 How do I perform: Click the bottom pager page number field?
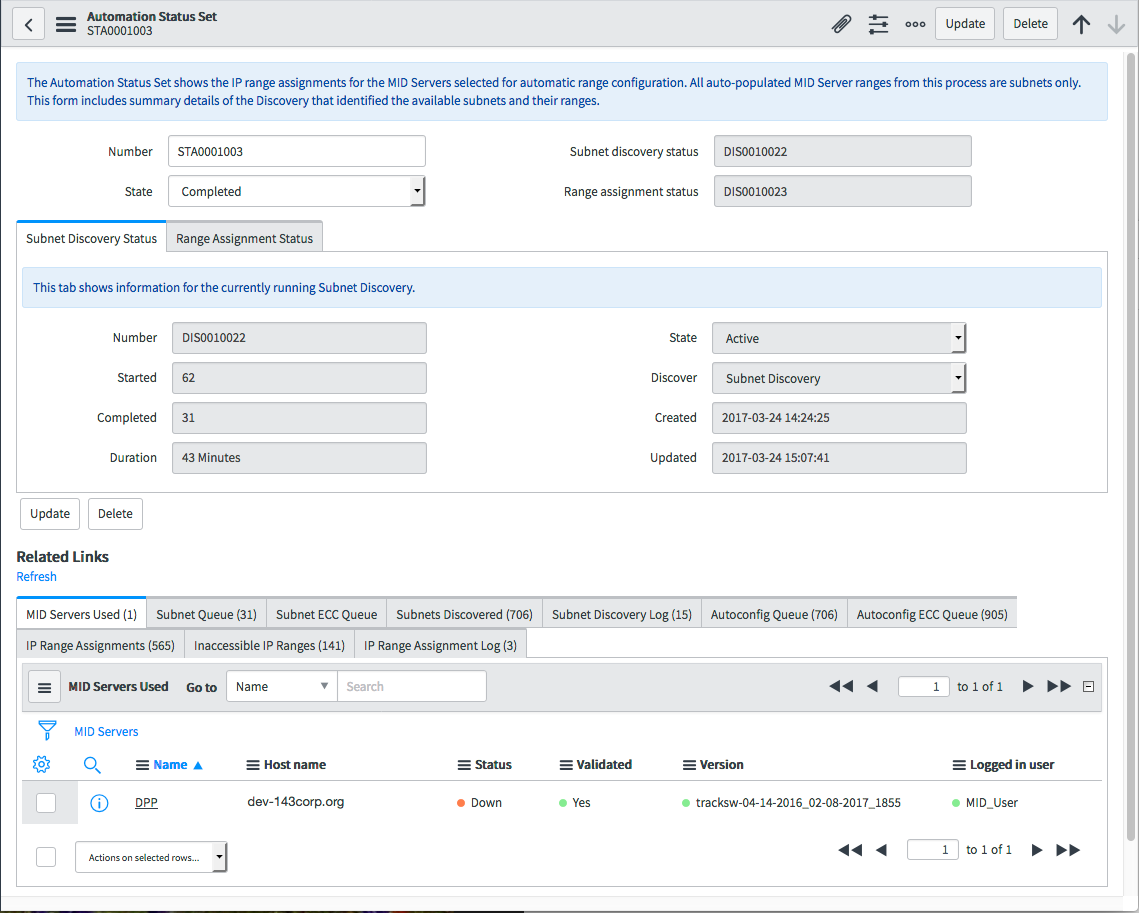coord(933,850)
